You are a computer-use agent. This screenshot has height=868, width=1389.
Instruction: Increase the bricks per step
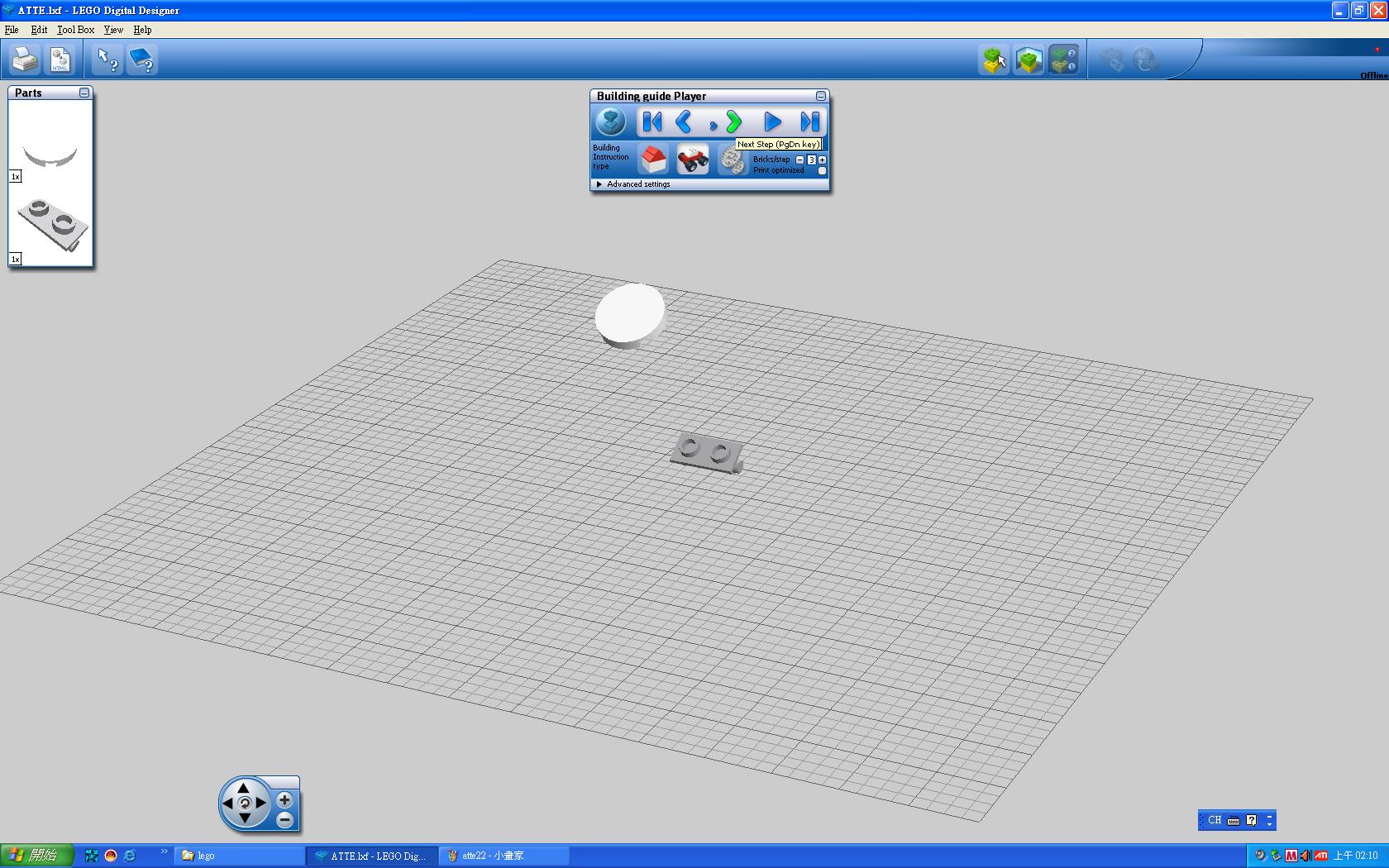pyautogui.click(x=822, y=160)
